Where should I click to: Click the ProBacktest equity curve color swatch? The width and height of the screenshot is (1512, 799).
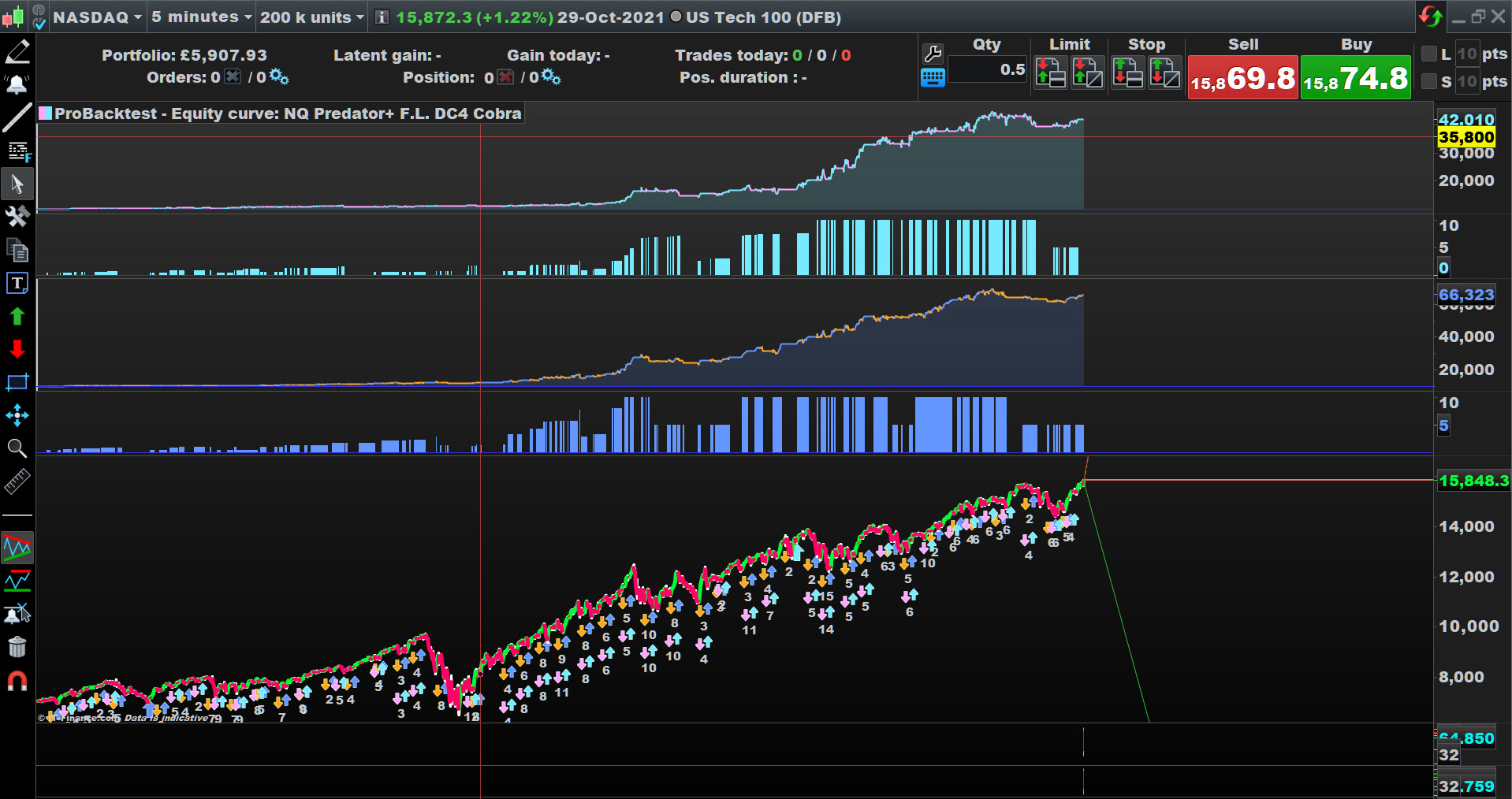(x=46, y=113)
